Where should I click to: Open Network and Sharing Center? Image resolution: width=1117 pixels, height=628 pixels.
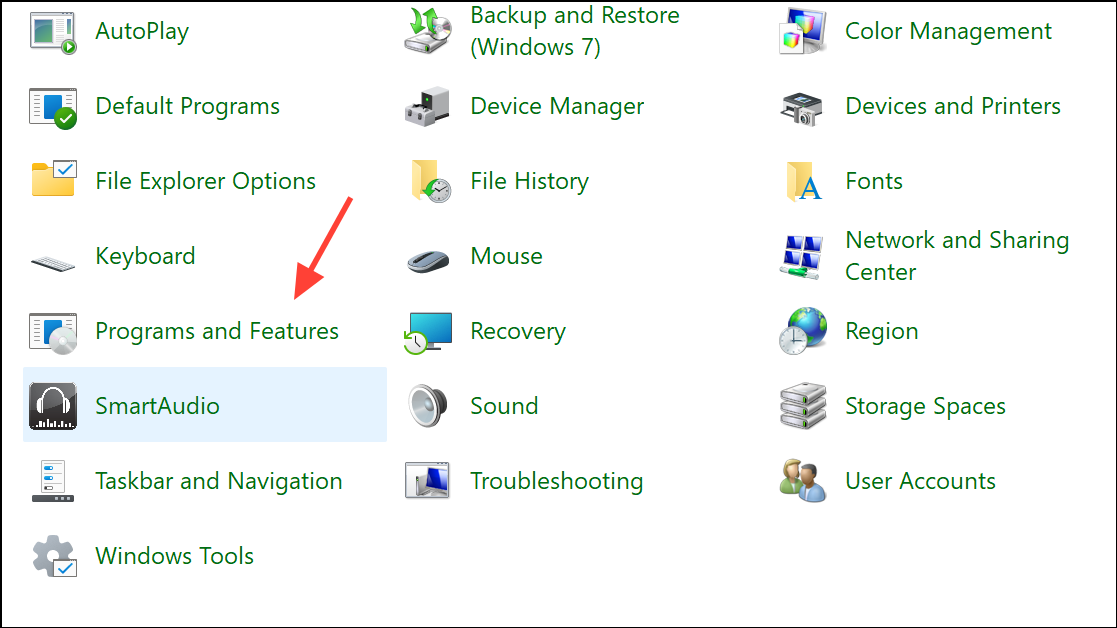[x=956, y=256]
